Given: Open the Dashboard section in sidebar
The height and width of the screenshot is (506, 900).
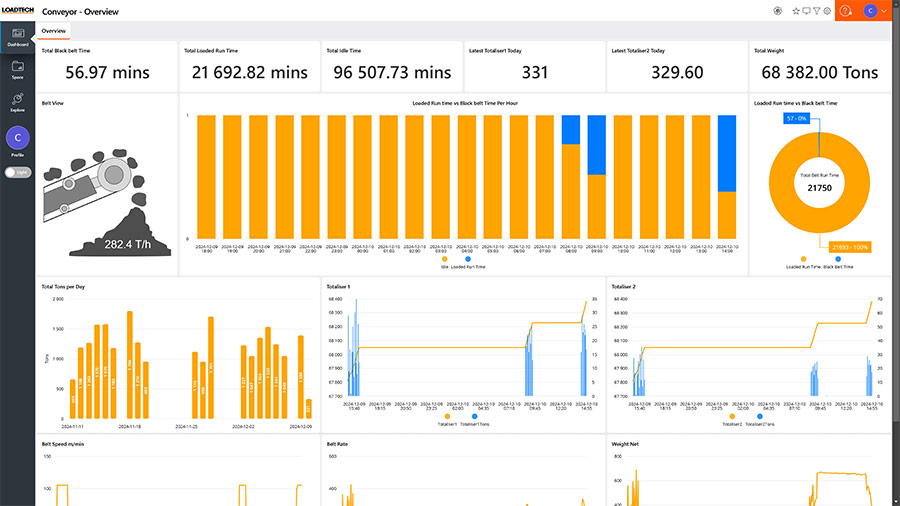Looking at the screenshot, I should (17, 35).
